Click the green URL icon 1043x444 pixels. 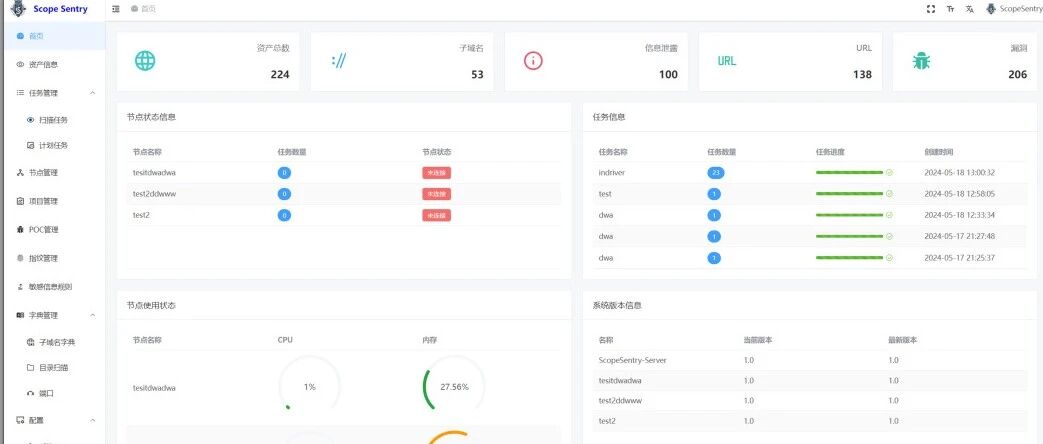pyautogui.click(x=726, y=61)
